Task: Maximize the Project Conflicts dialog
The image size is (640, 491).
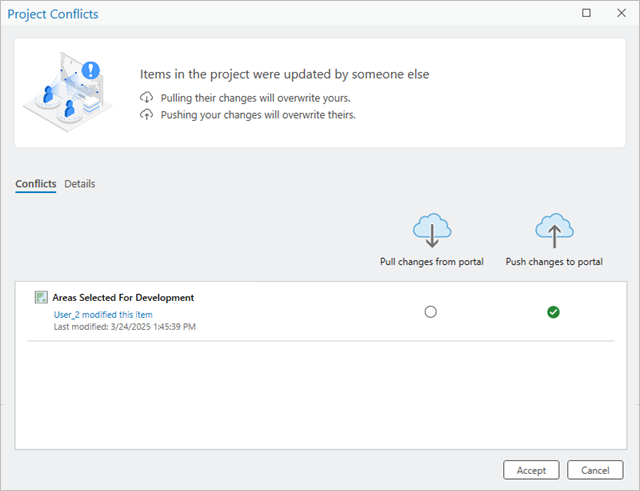Action: tap(586, 14)
